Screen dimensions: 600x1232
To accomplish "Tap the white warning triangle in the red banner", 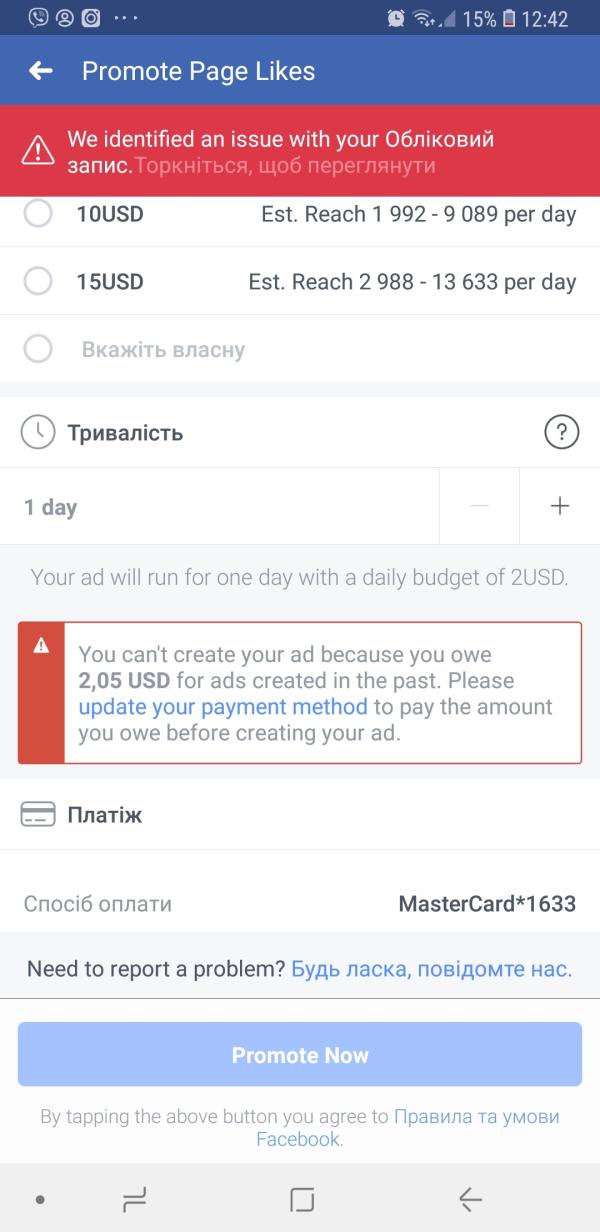I will (x=38, y=151).
